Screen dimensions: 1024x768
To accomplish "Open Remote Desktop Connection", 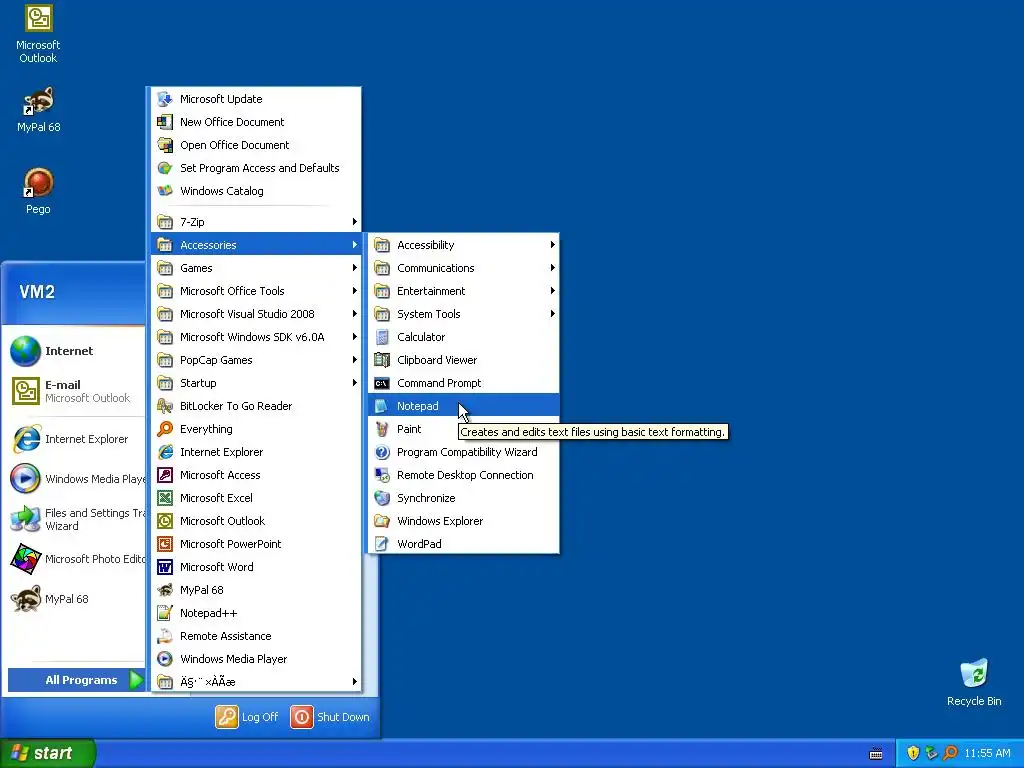I will [x=464, y=475].
